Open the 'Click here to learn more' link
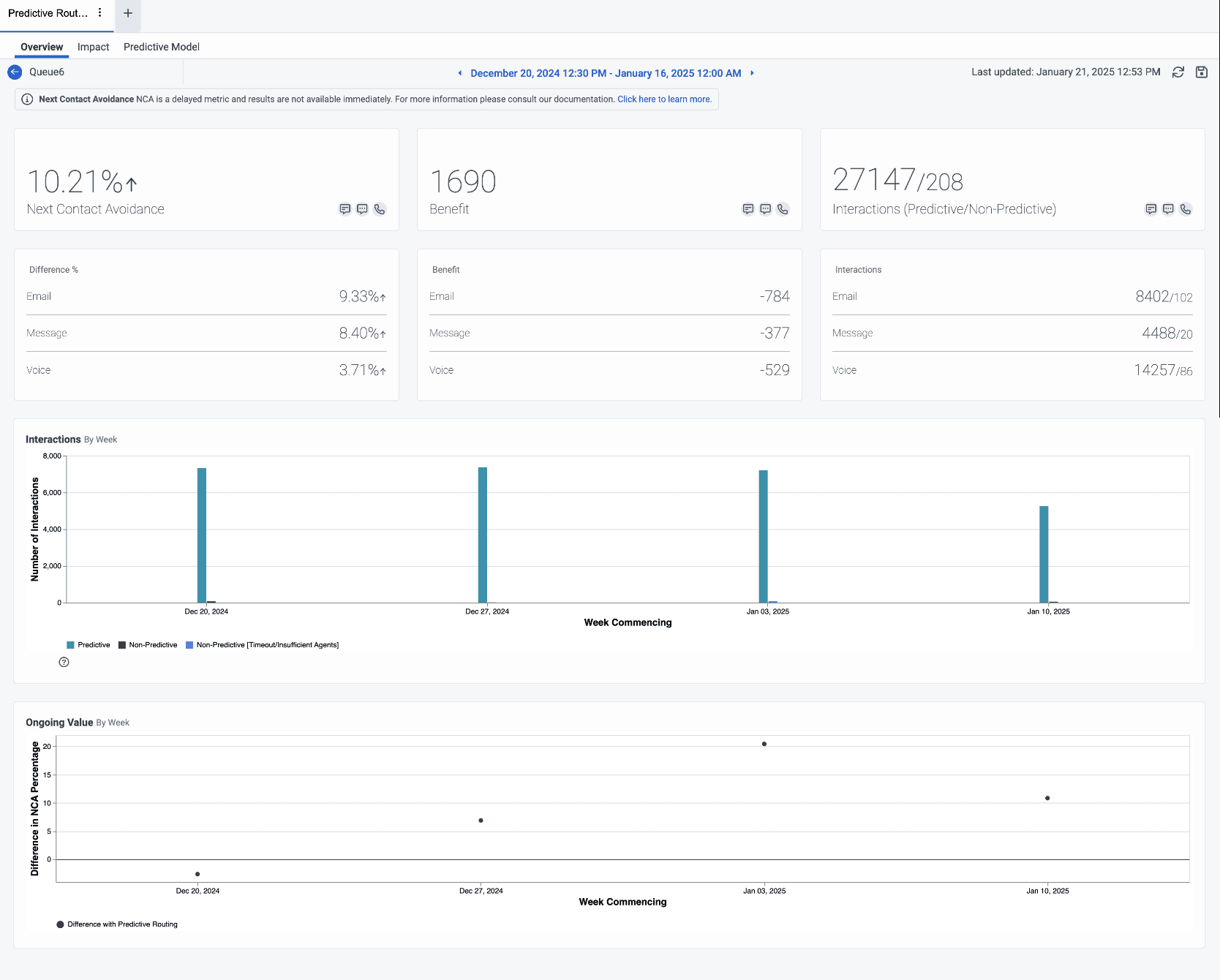 coord(663,99)
